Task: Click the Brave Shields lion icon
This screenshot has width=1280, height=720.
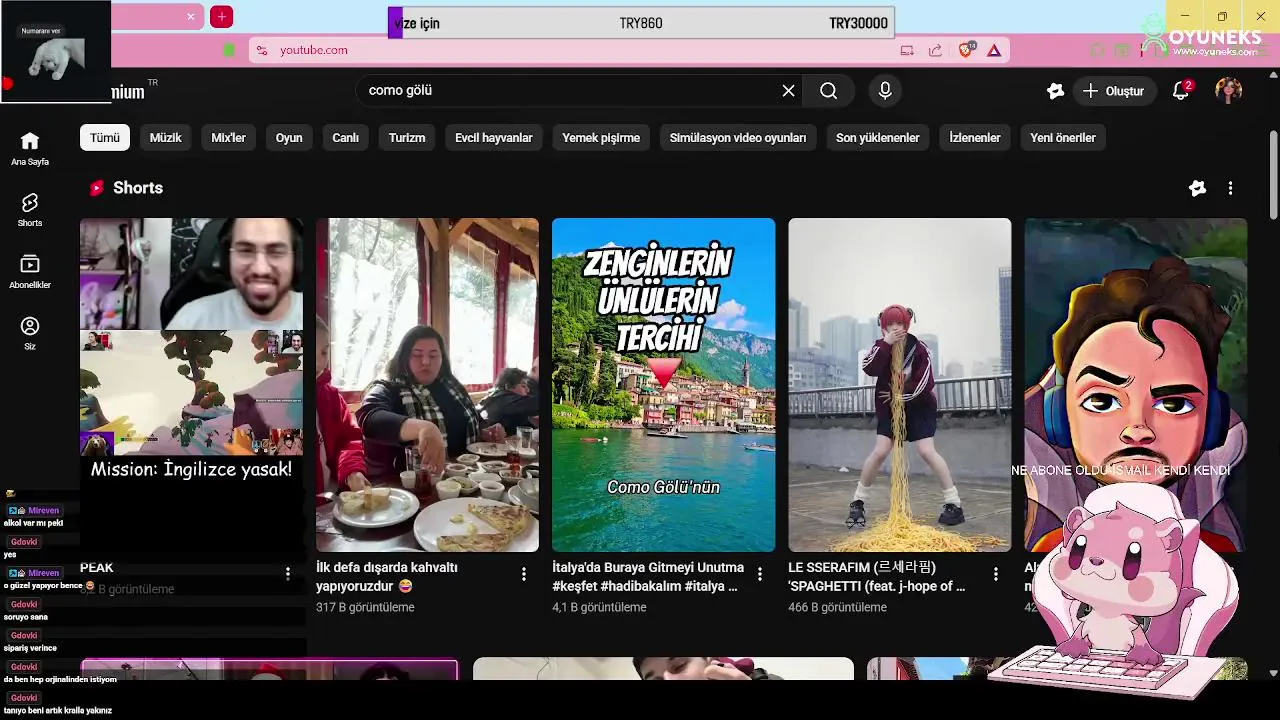Action: pos(966,49)
